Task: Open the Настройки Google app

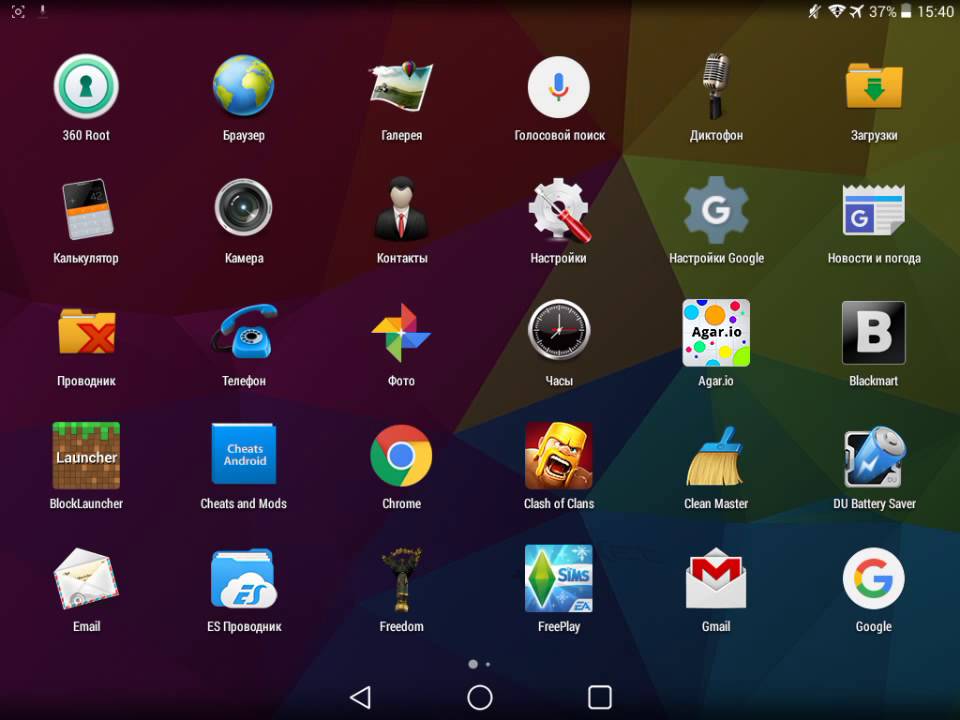Action: pos(716,209)
